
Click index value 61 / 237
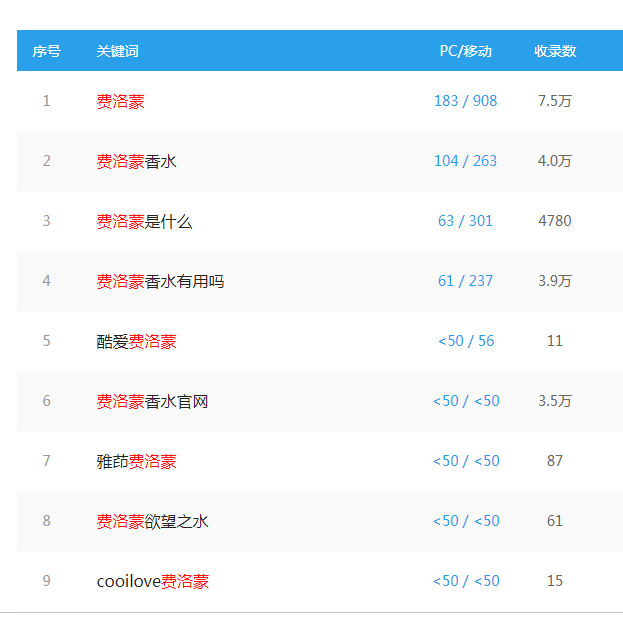(x=466, y=281)
